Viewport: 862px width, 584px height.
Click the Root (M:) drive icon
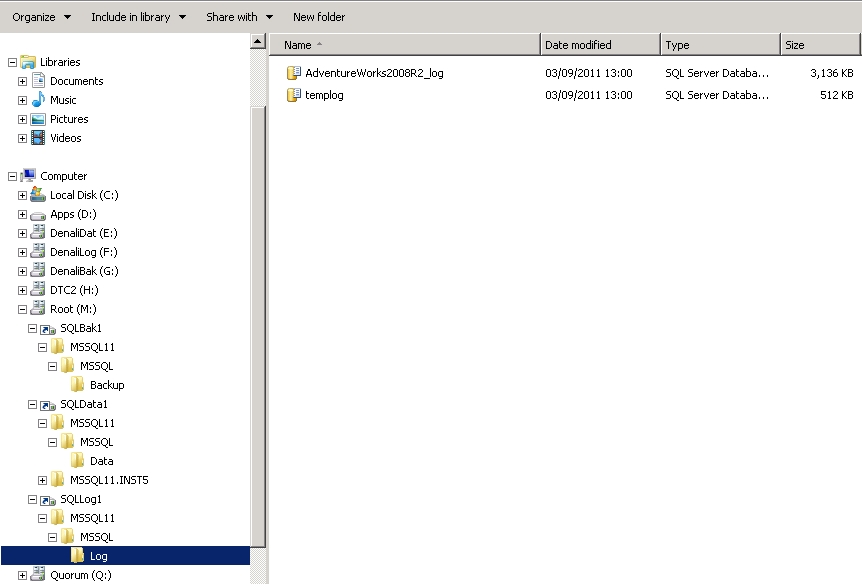pos(38,308)
